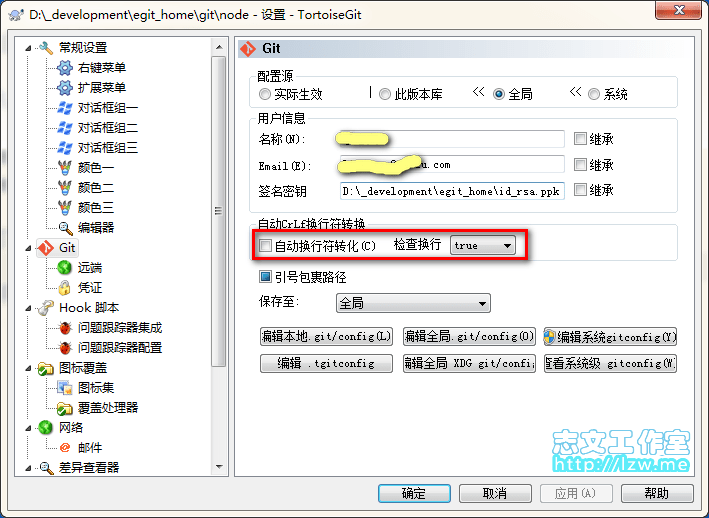709x518 pixels.
Task: Open the 邮件 at-sign icon
Action: pos(65,447)
